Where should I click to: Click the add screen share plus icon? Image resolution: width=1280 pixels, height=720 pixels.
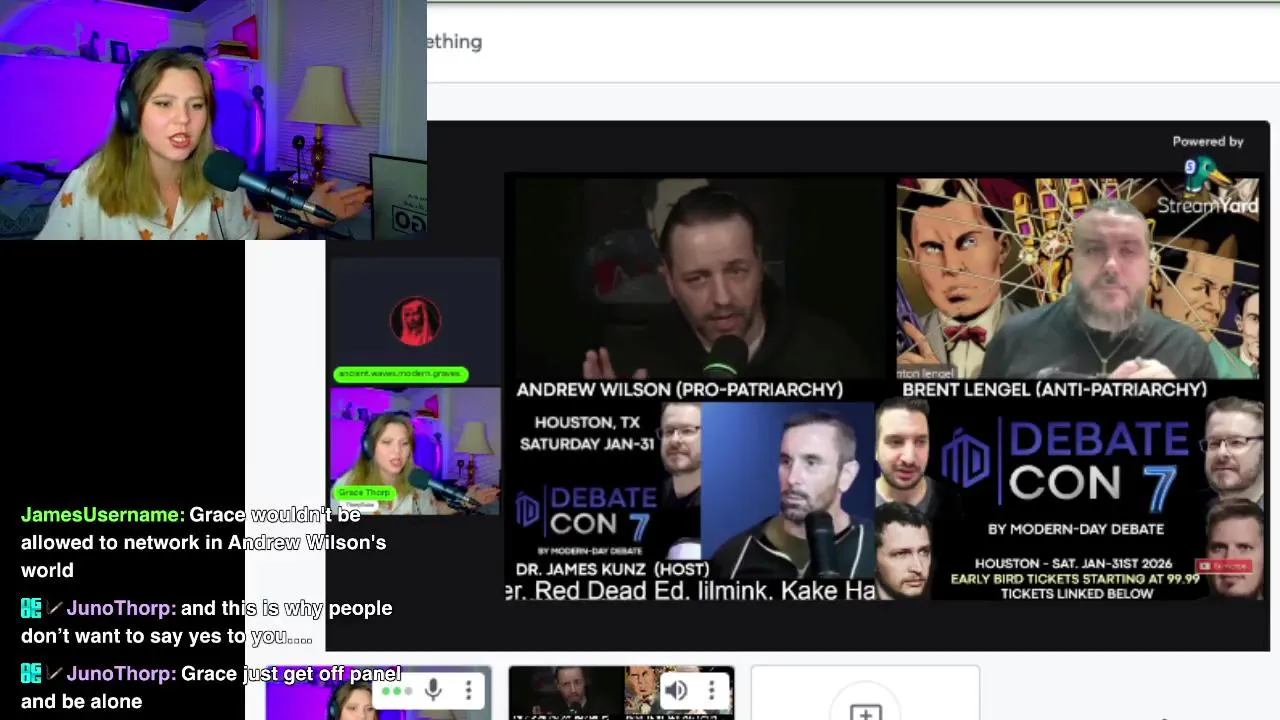[865, 712]
